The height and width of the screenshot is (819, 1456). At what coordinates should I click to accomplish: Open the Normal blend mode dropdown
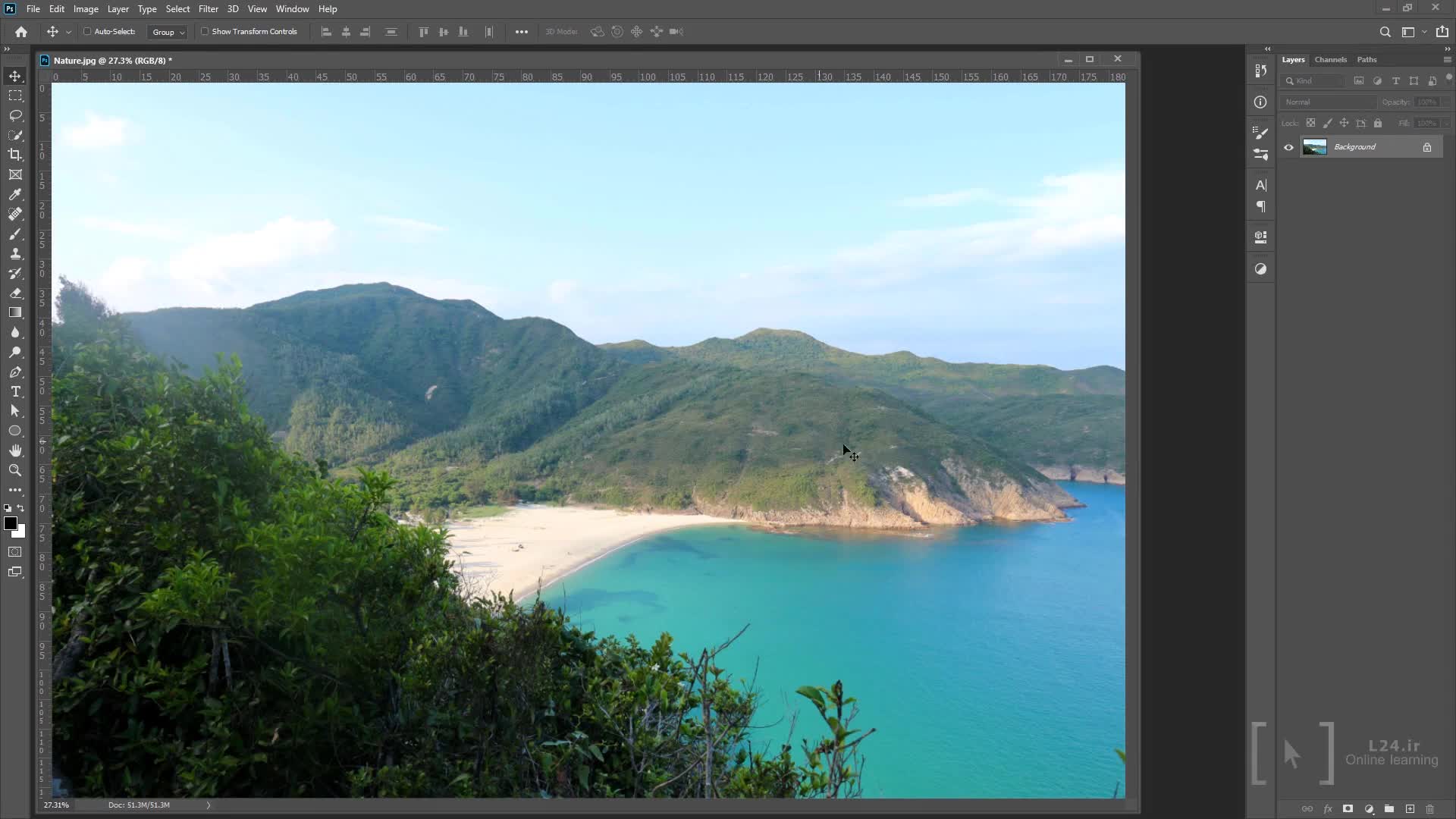1329,102
